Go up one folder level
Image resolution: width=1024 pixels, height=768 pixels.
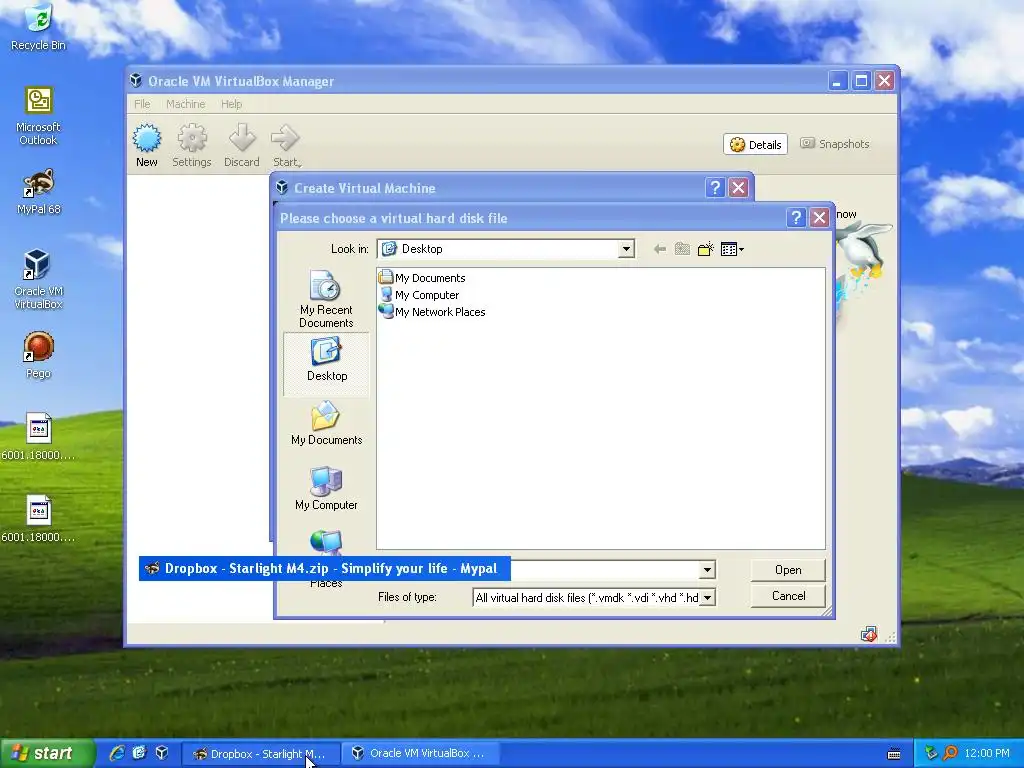click(x=682, y=249)
